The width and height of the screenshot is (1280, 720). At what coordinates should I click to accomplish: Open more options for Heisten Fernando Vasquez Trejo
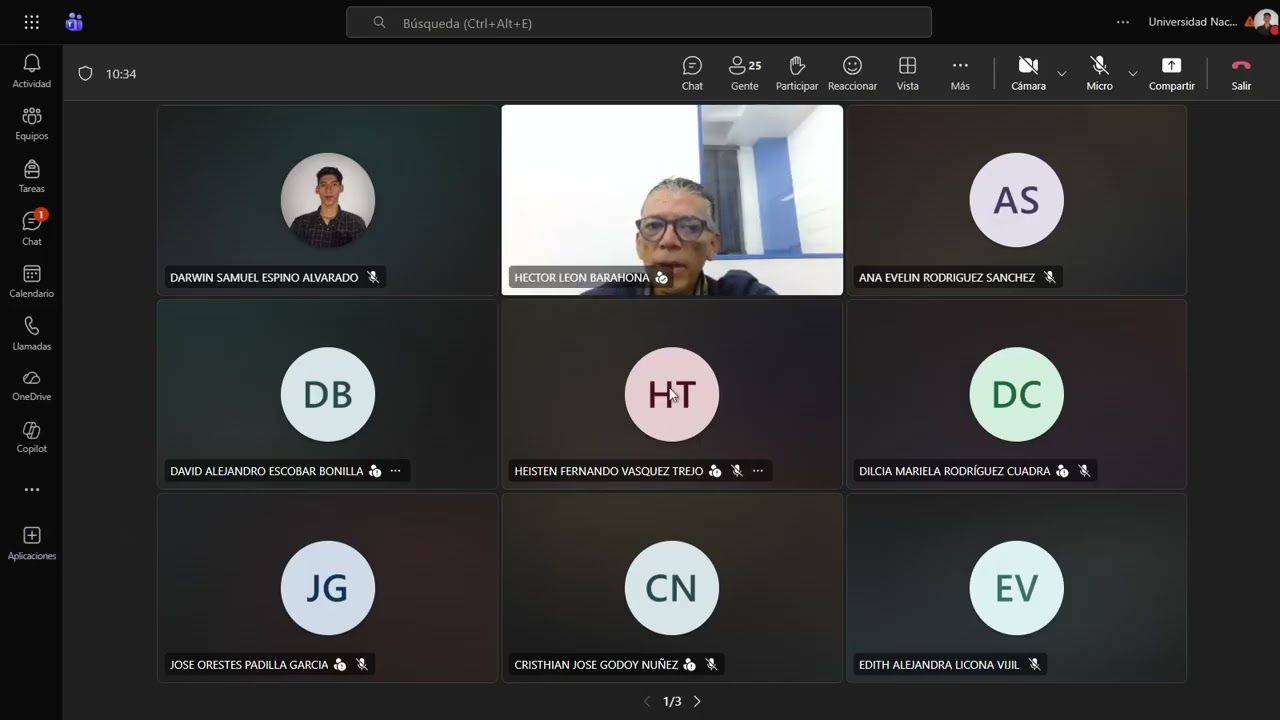tap(758, 471)
